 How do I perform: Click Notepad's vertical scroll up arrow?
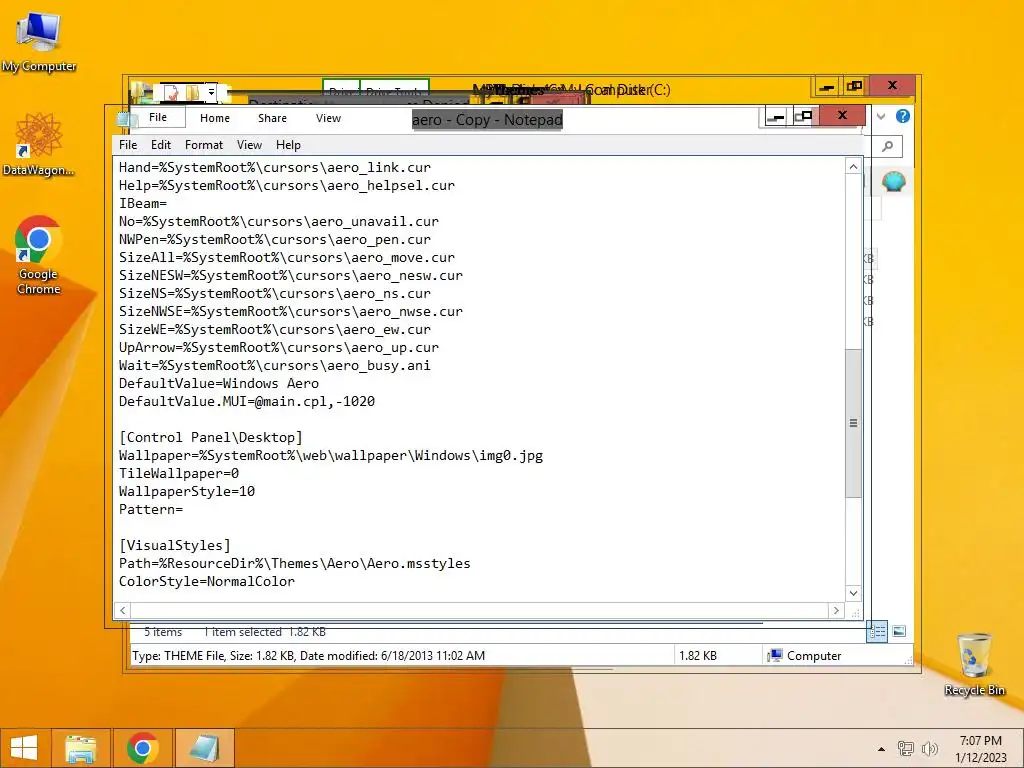click(853, 167)
